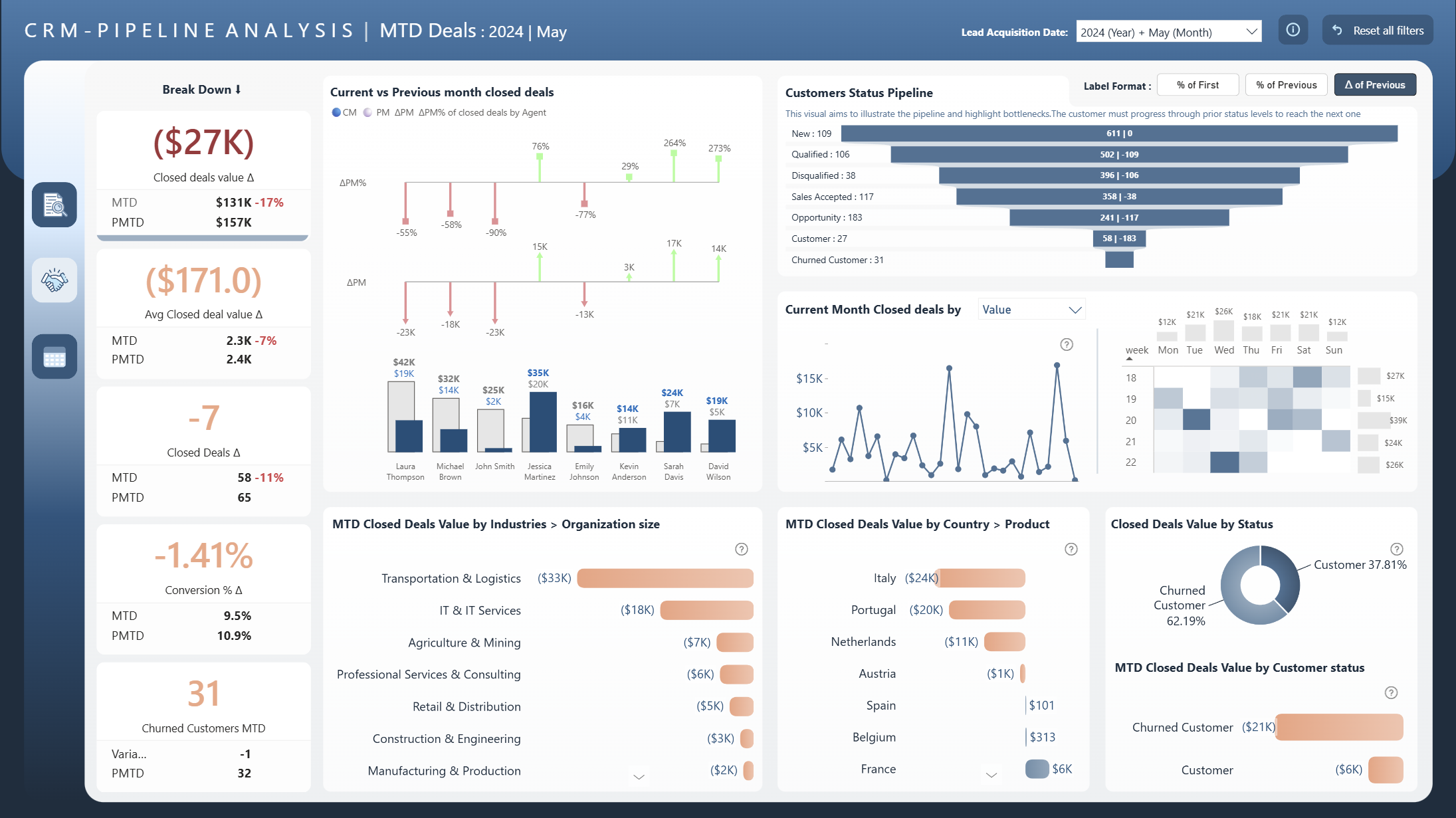
Task: Expand more rows under Country chart
Action: click(x=991, y=775)
